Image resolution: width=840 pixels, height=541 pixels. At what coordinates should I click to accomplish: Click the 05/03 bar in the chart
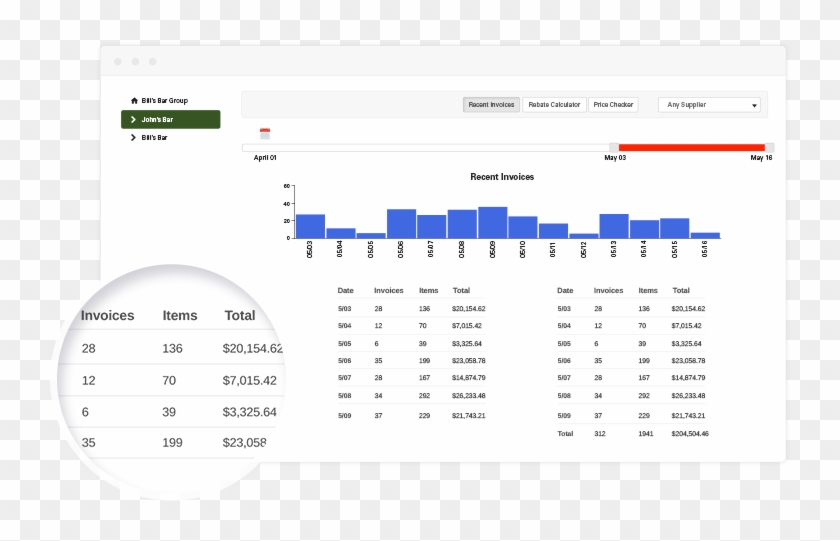311,226
